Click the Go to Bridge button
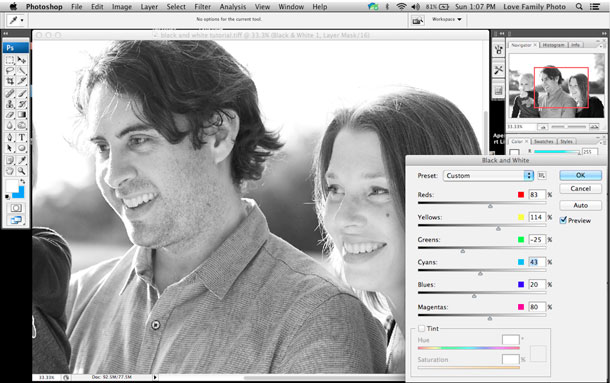 tap(417, 20)
